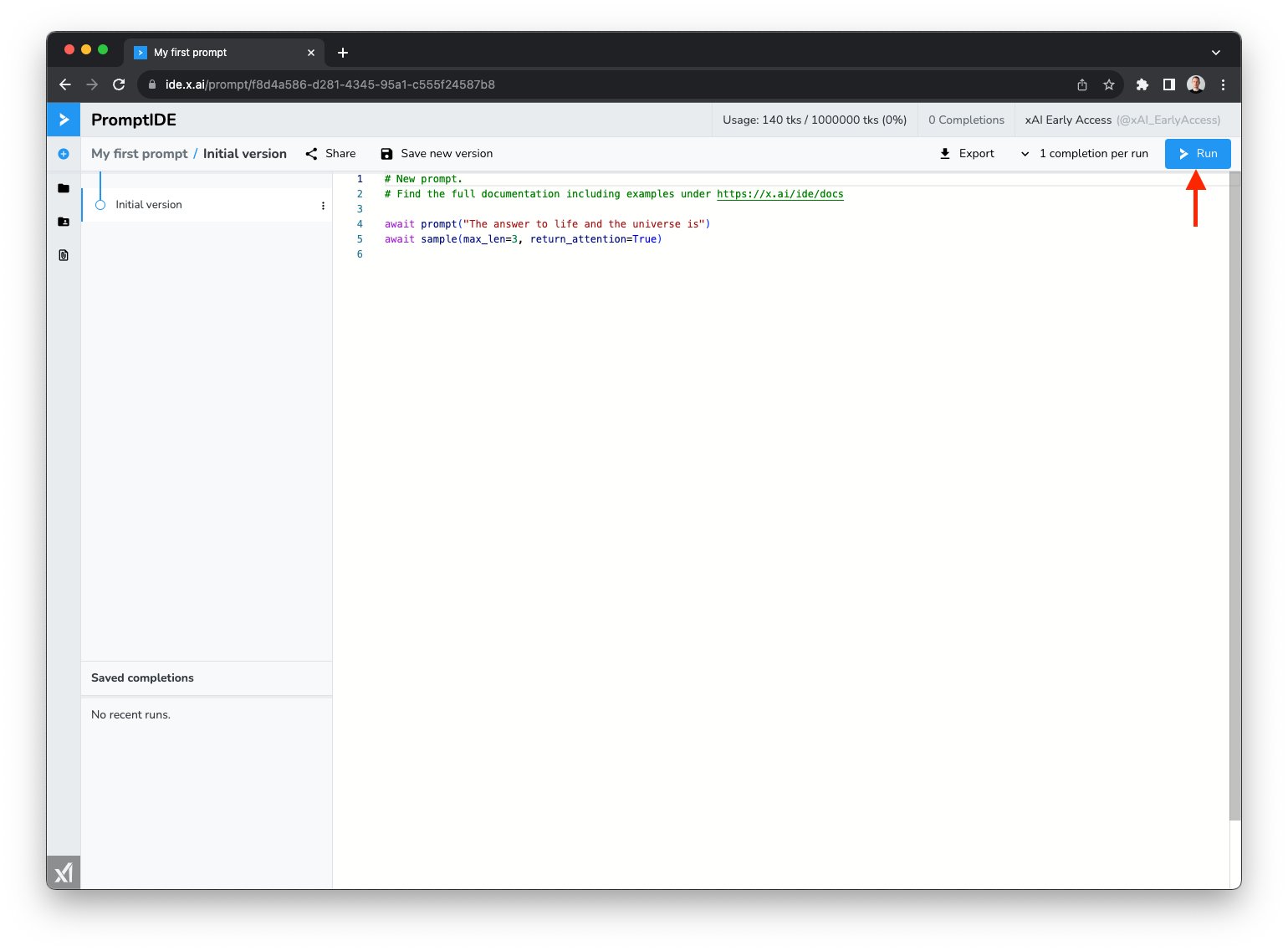Viewport: 1288px width, 951px height.
Task: Click the 0 Completions counter
Action: point(966,120)
